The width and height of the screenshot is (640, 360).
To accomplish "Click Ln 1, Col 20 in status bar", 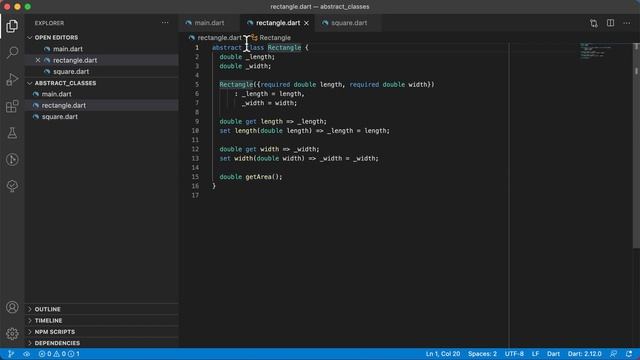I will (443, 354).
